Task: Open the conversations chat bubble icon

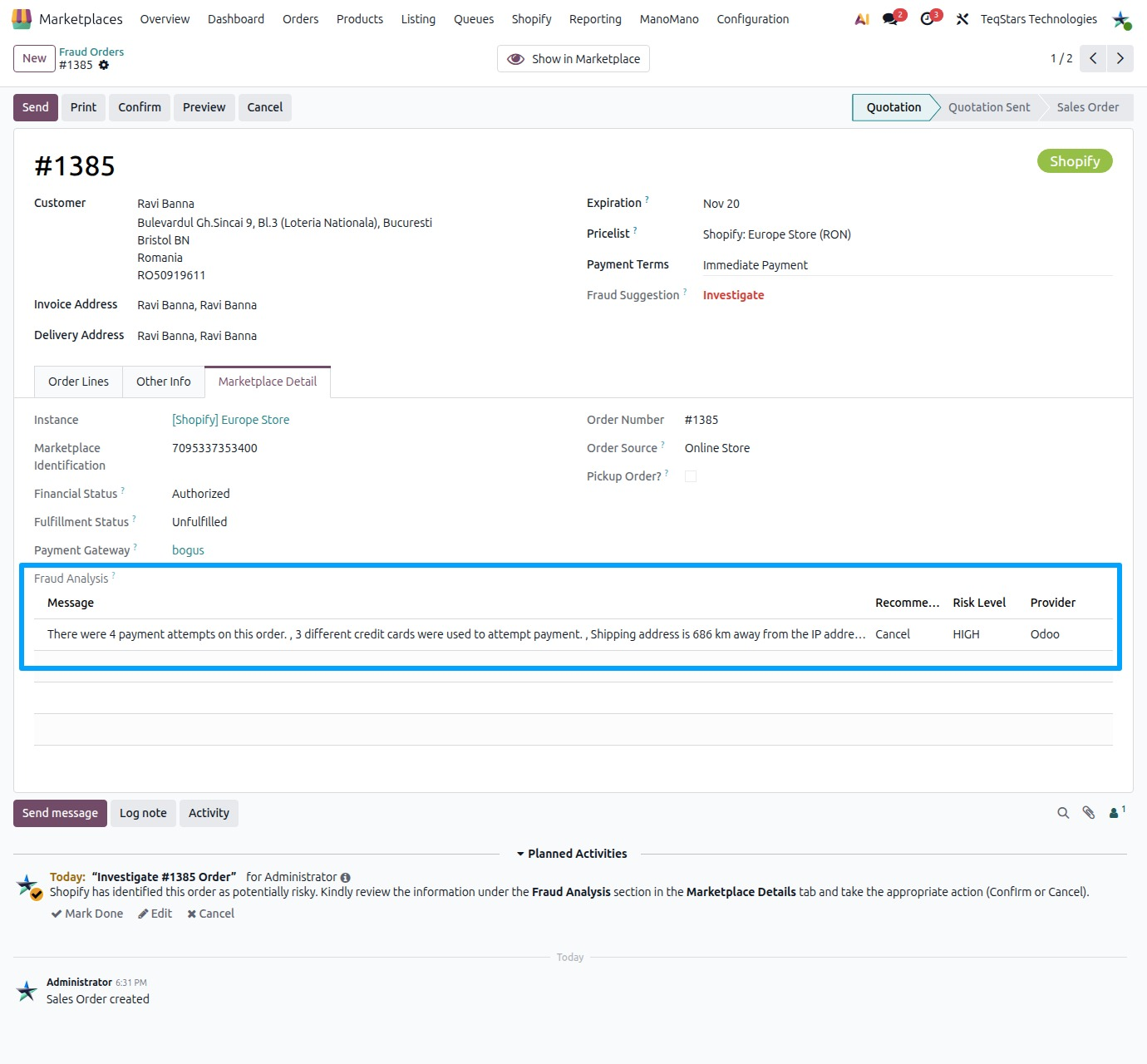Action: point(891,19)
